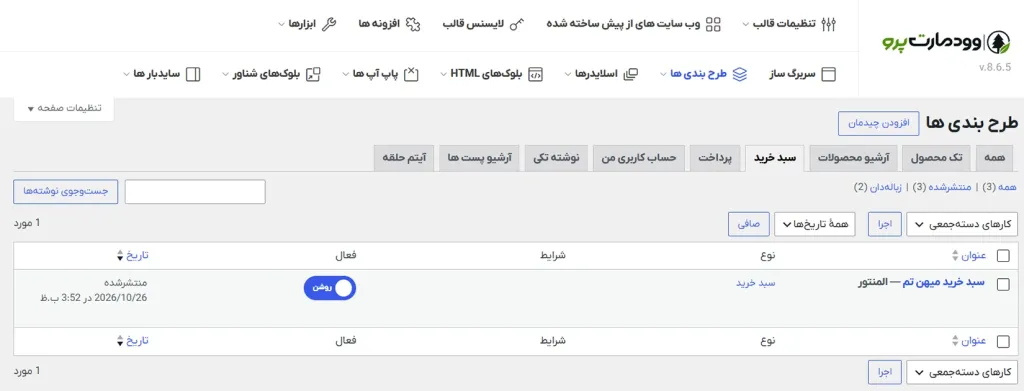Sort by date arrows in table header
Image resolution: width=1024 pixels, height=391 pixels.
click(120, 255)
